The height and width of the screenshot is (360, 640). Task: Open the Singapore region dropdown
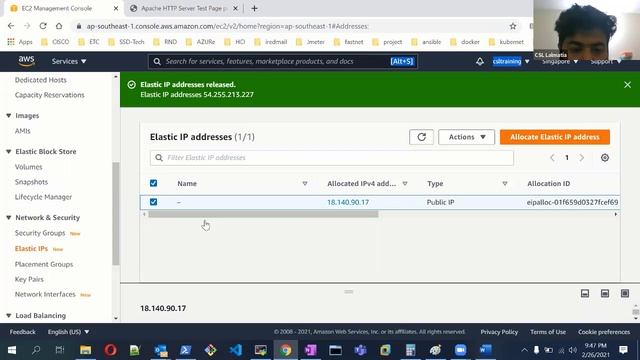tap(560, 61)
